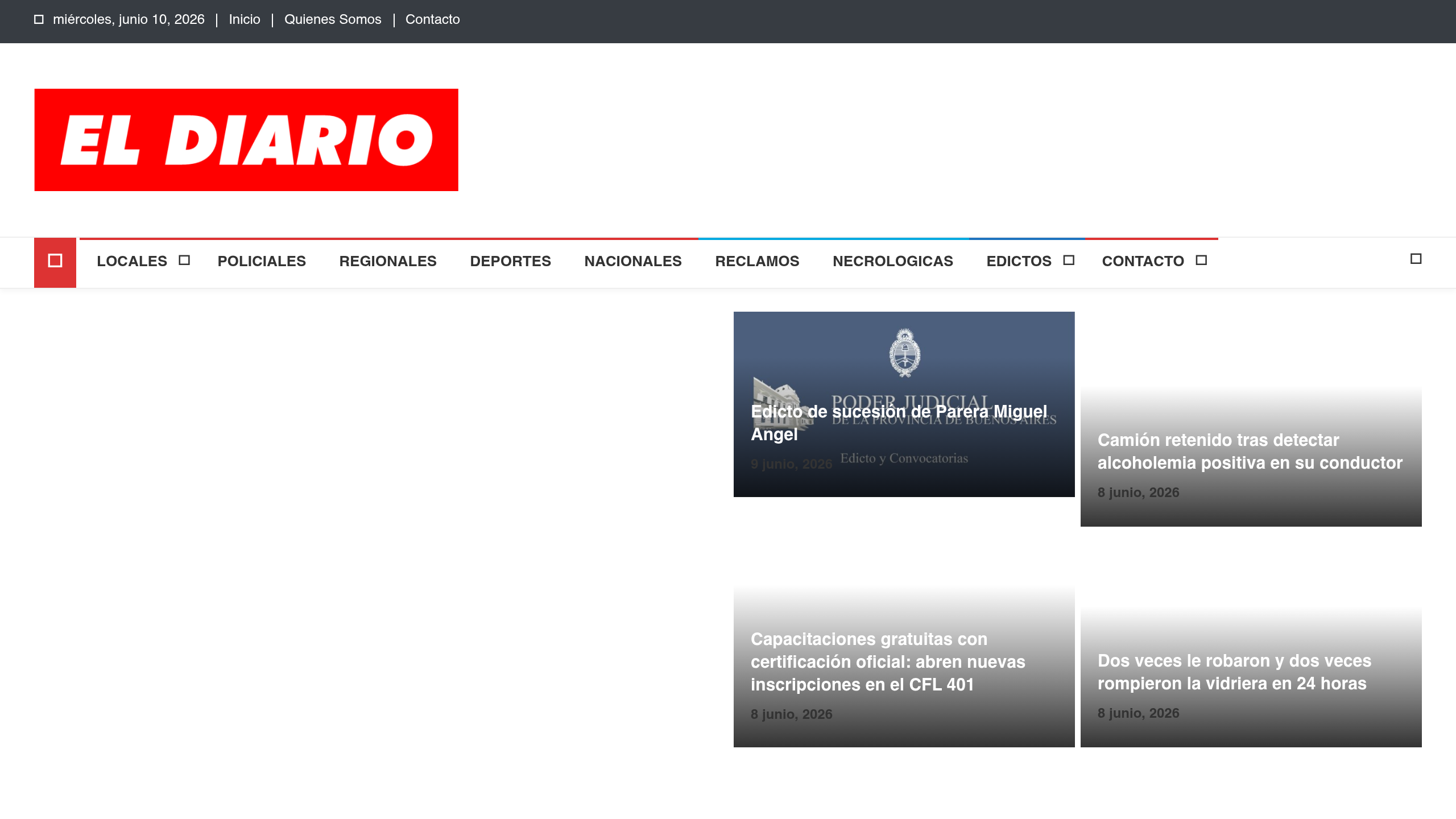The image size is (1456, 819).
Task: Open the search icon at right of menu
Action: click(x=1416, y=259)
